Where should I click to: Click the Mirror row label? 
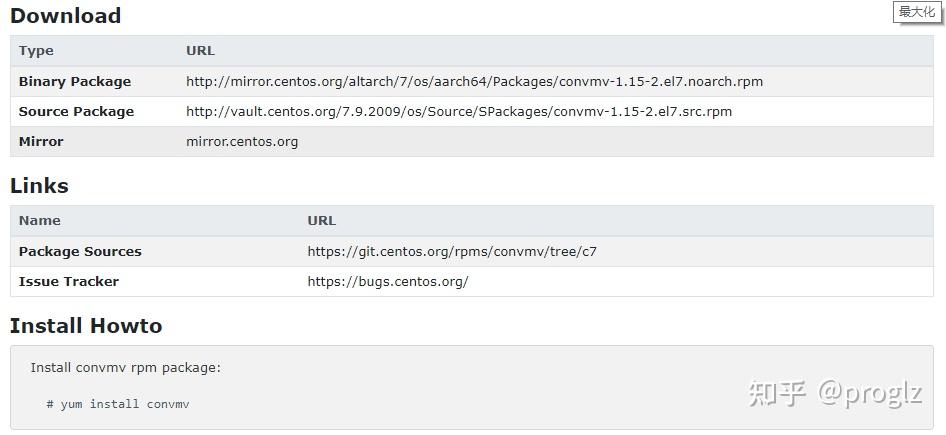click(x=41, y=142)
